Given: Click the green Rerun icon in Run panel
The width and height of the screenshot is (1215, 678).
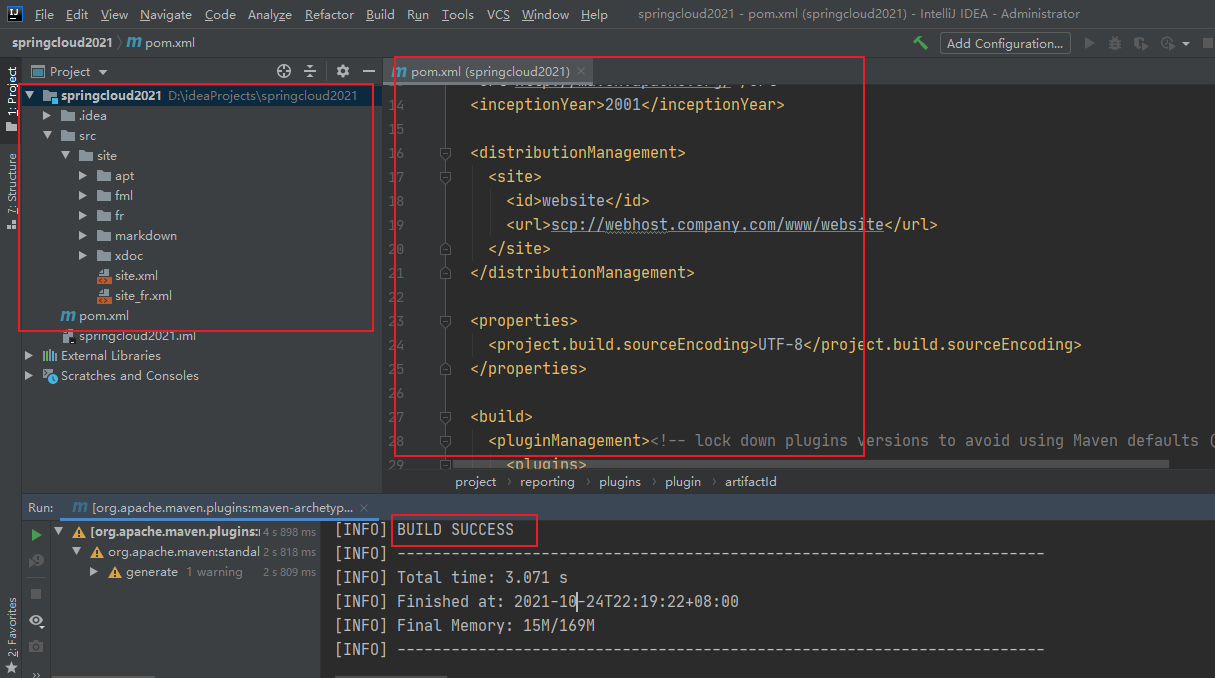Looking at the screenshot, I should click(x=37, y=535).
